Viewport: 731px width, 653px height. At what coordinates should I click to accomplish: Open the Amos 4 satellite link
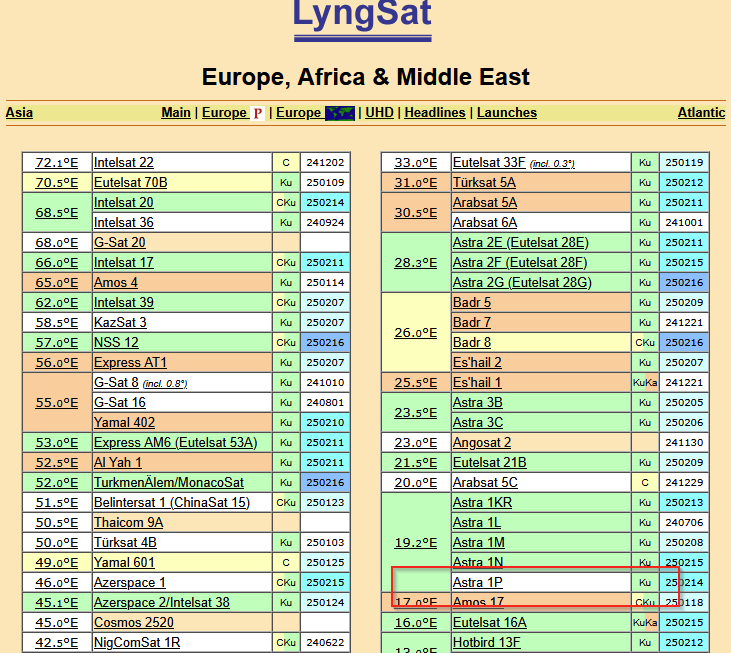[x=116, y=283]
